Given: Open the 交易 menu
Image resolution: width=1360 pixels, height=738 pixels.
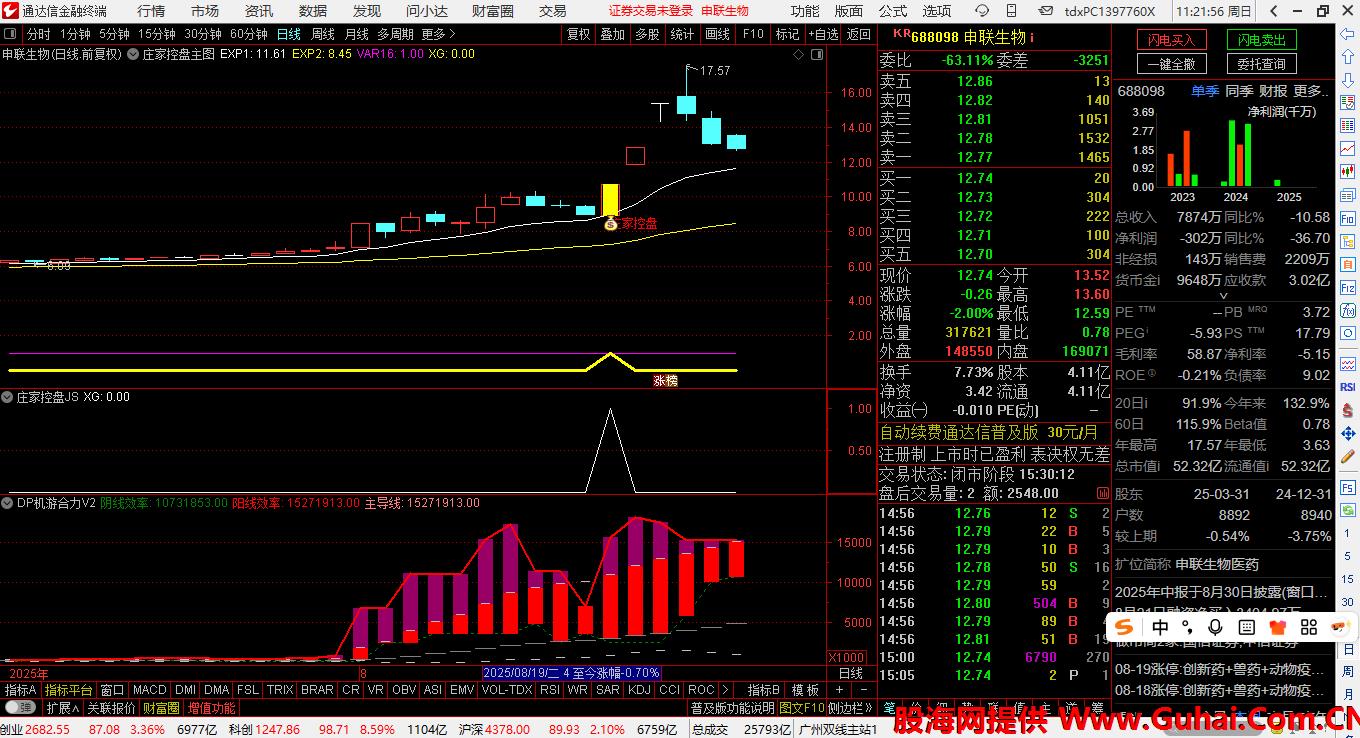Looking at the screenshot, I should tap(553, 11).
